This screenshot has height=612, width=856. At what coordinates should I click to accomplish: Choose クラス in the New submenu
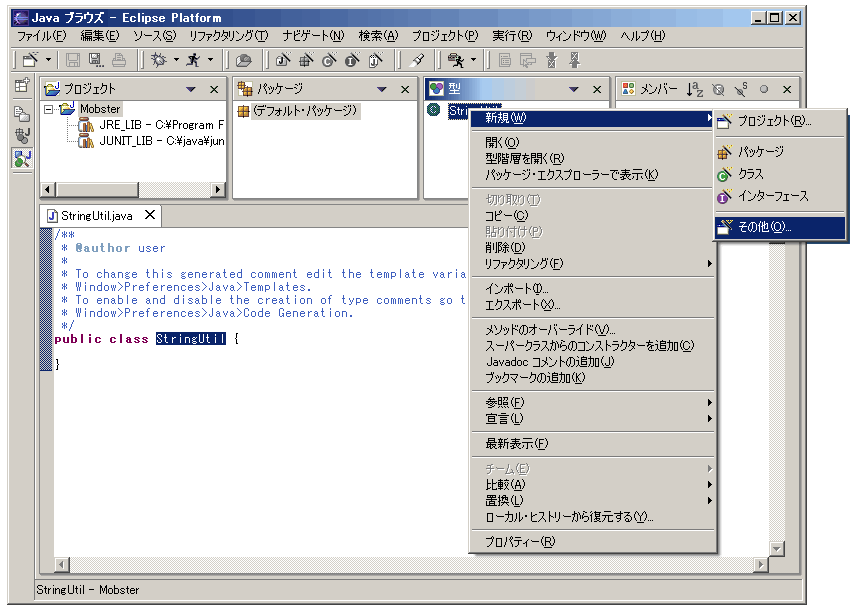pos(780,174)
